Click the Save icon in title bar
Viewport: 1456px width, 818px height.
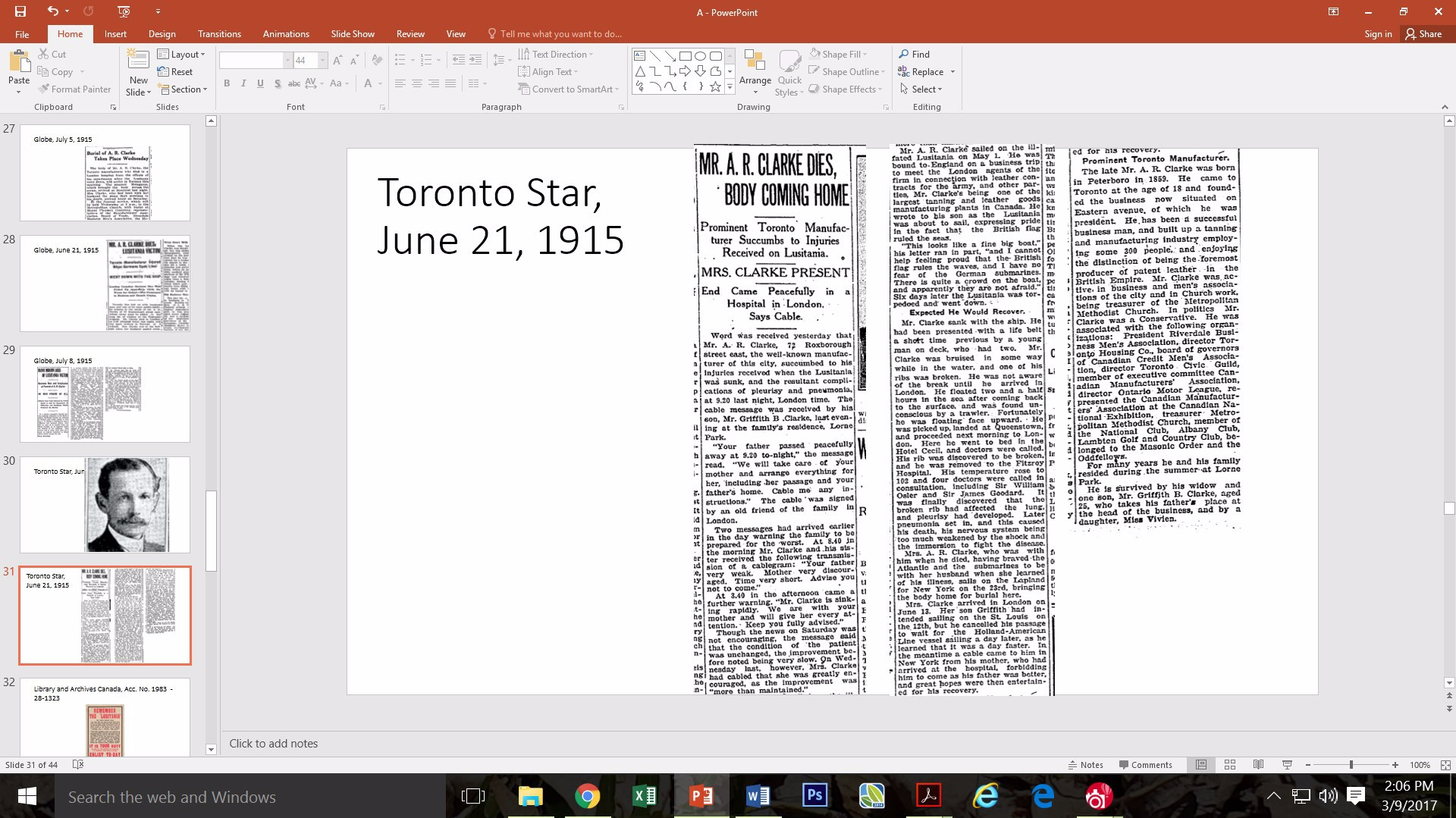(x=20, y=11)
